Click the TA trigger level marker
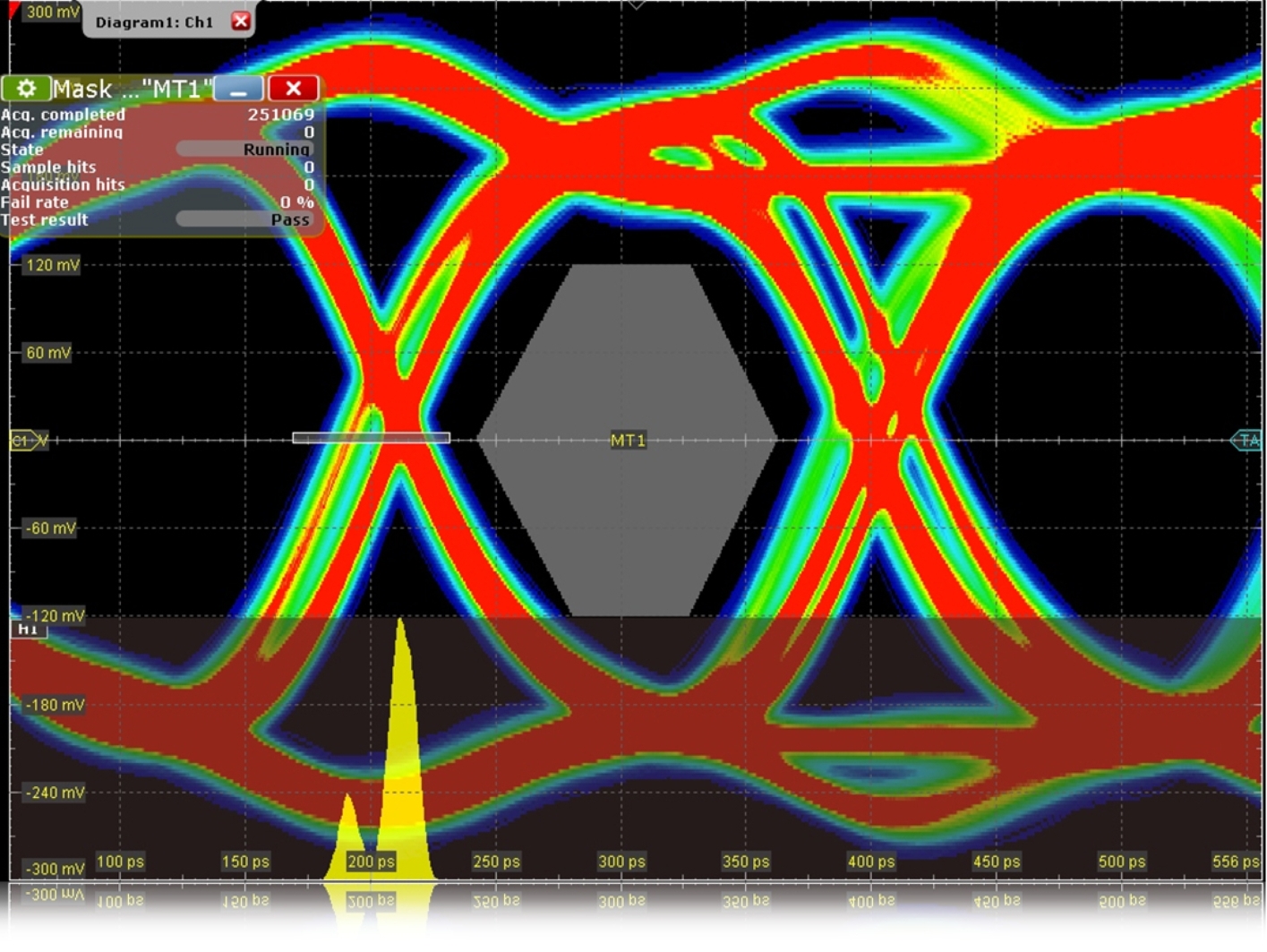The height and width of the screenshot is (952, 1267). click(1246, 440)
